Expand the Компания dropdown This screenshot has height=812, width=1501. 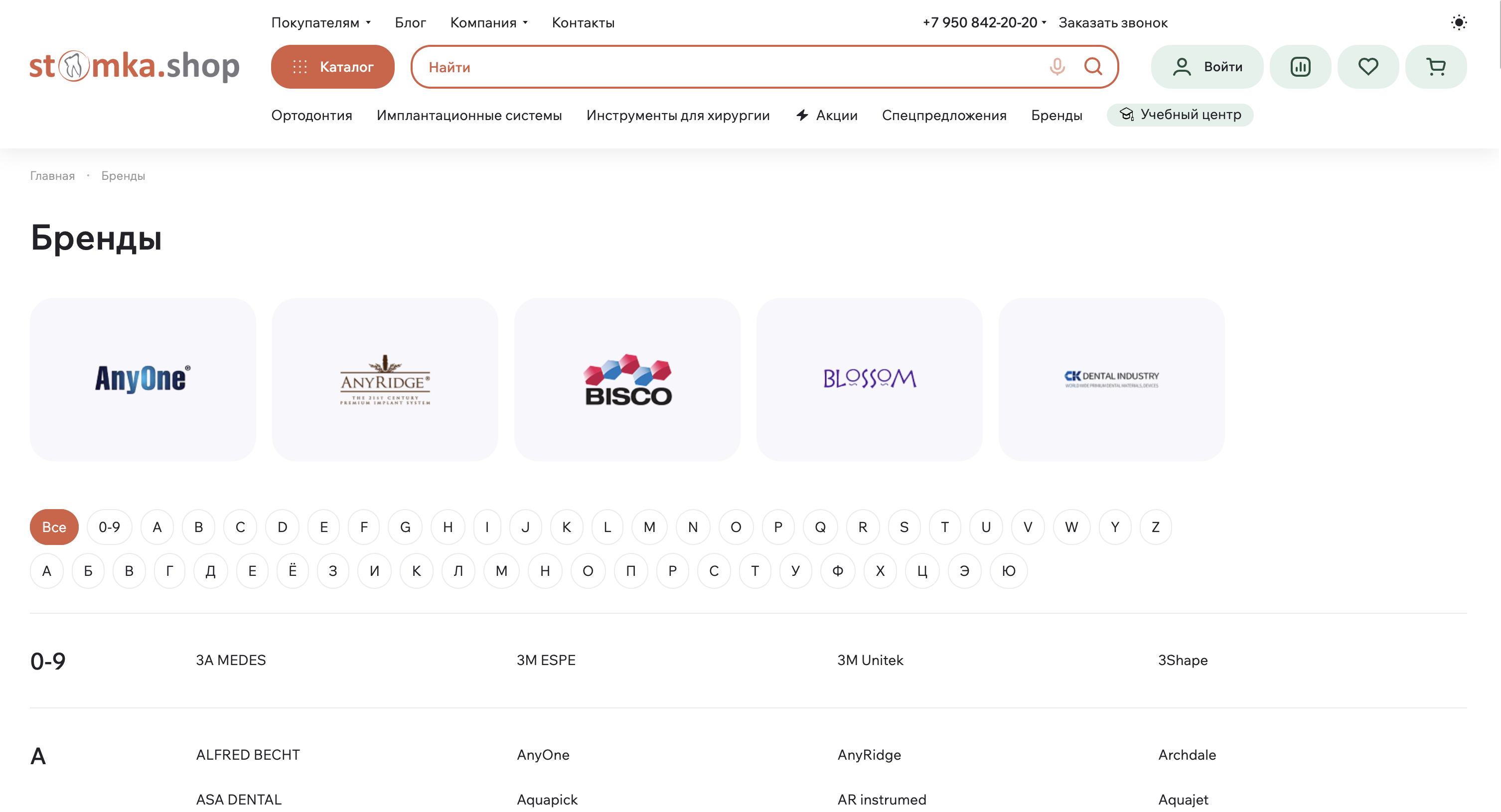489,22
